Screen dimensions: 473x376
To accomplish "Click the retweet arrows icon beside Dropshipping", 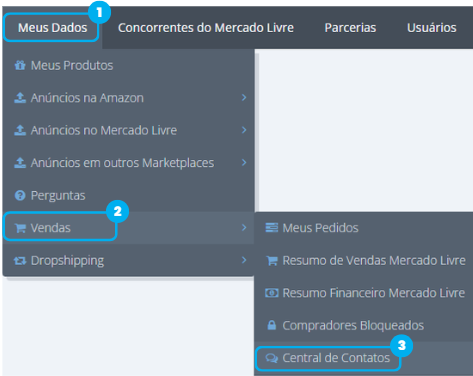I will [x=20, y=261].
